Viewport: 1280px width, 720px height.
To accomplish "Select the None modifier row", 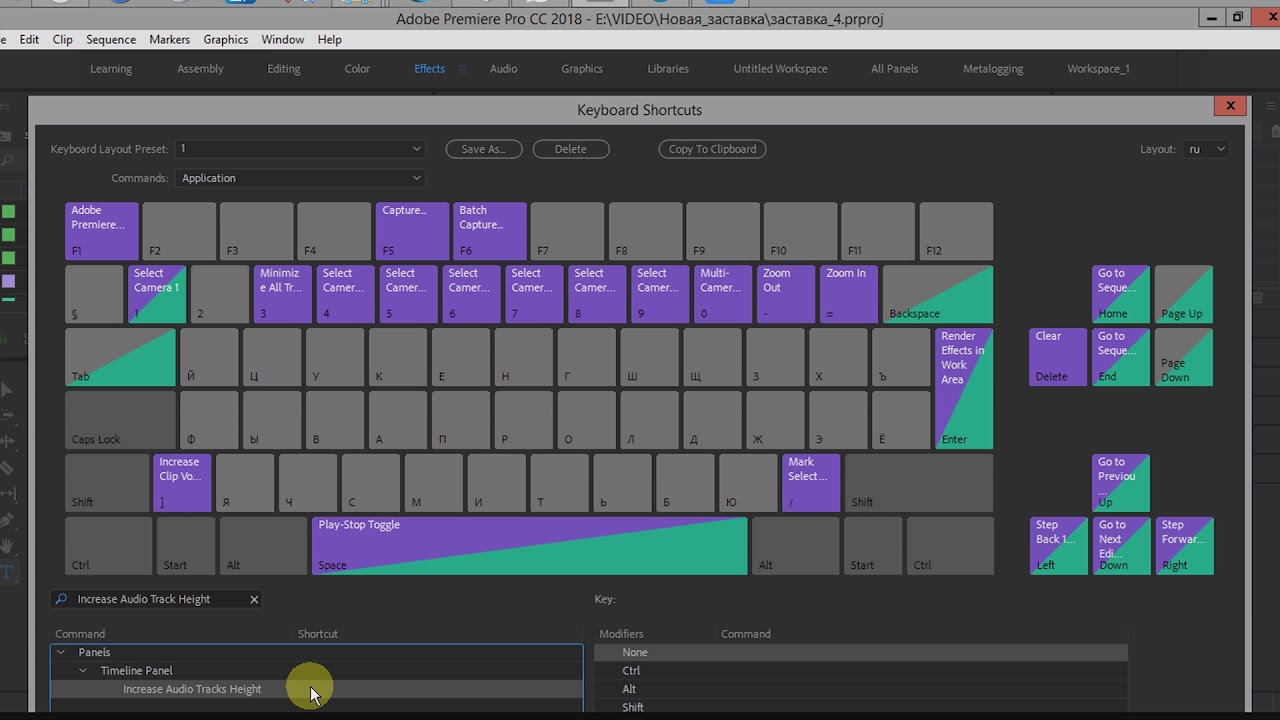I will tap(861, 652).
